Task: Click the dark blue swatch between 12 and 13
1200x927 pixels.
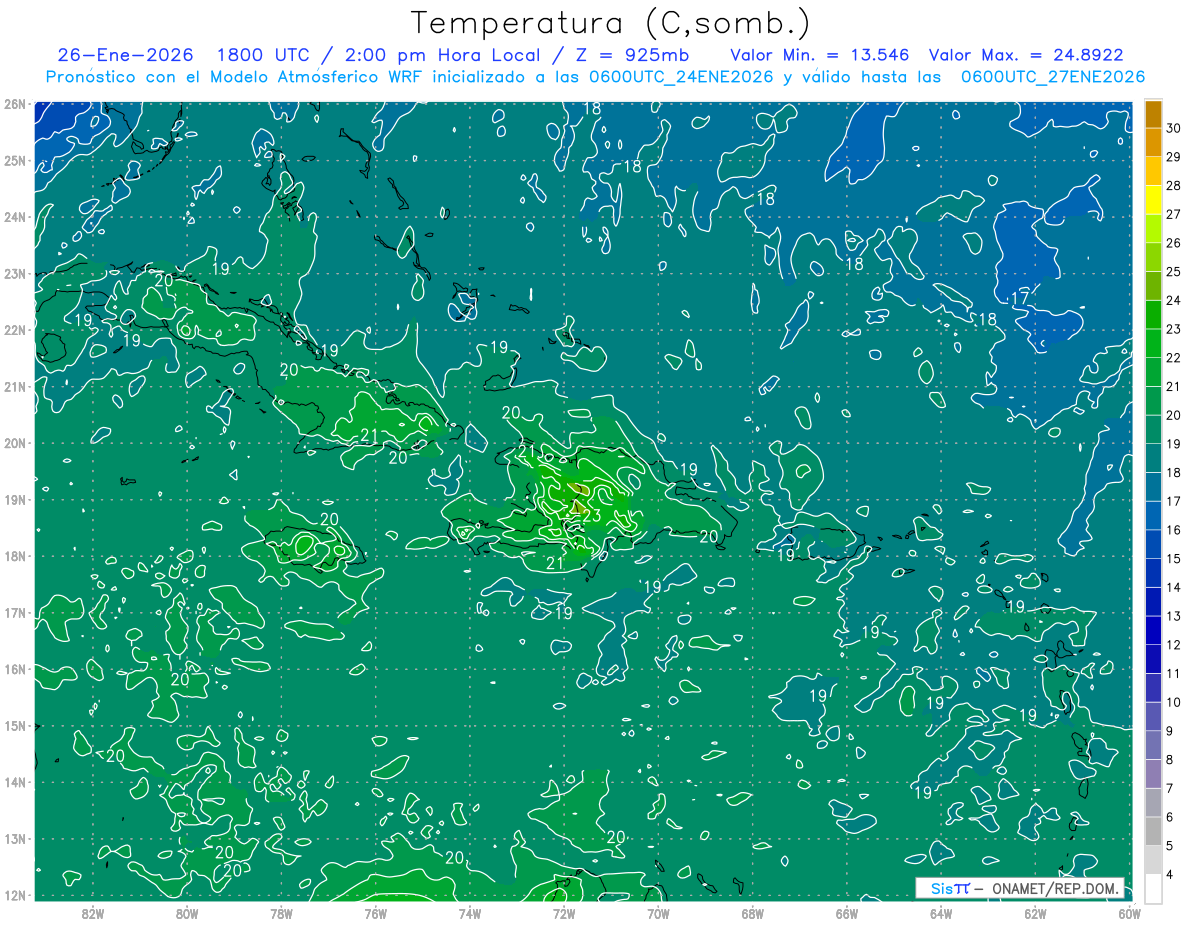Action: [1153, 631]
